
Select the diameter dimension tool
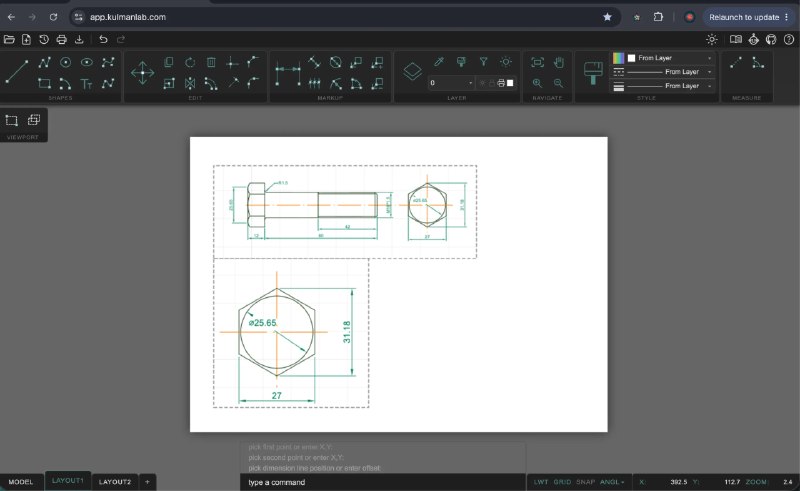coord(335,62)
